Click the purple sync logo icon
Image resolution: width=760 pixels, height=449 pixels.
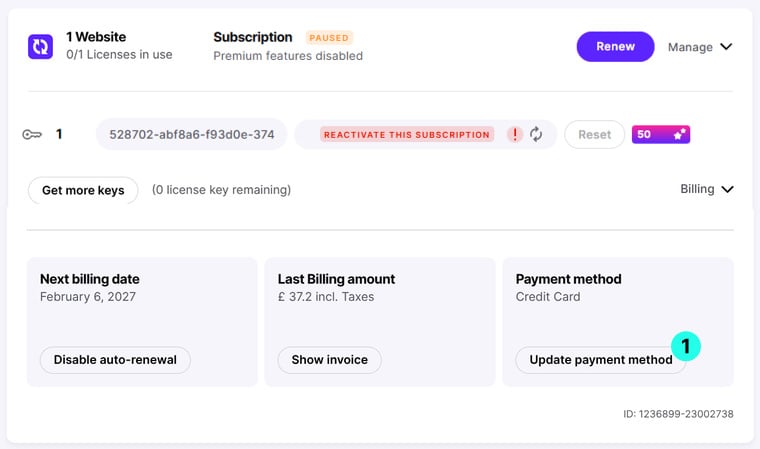[x=40, y=47]
